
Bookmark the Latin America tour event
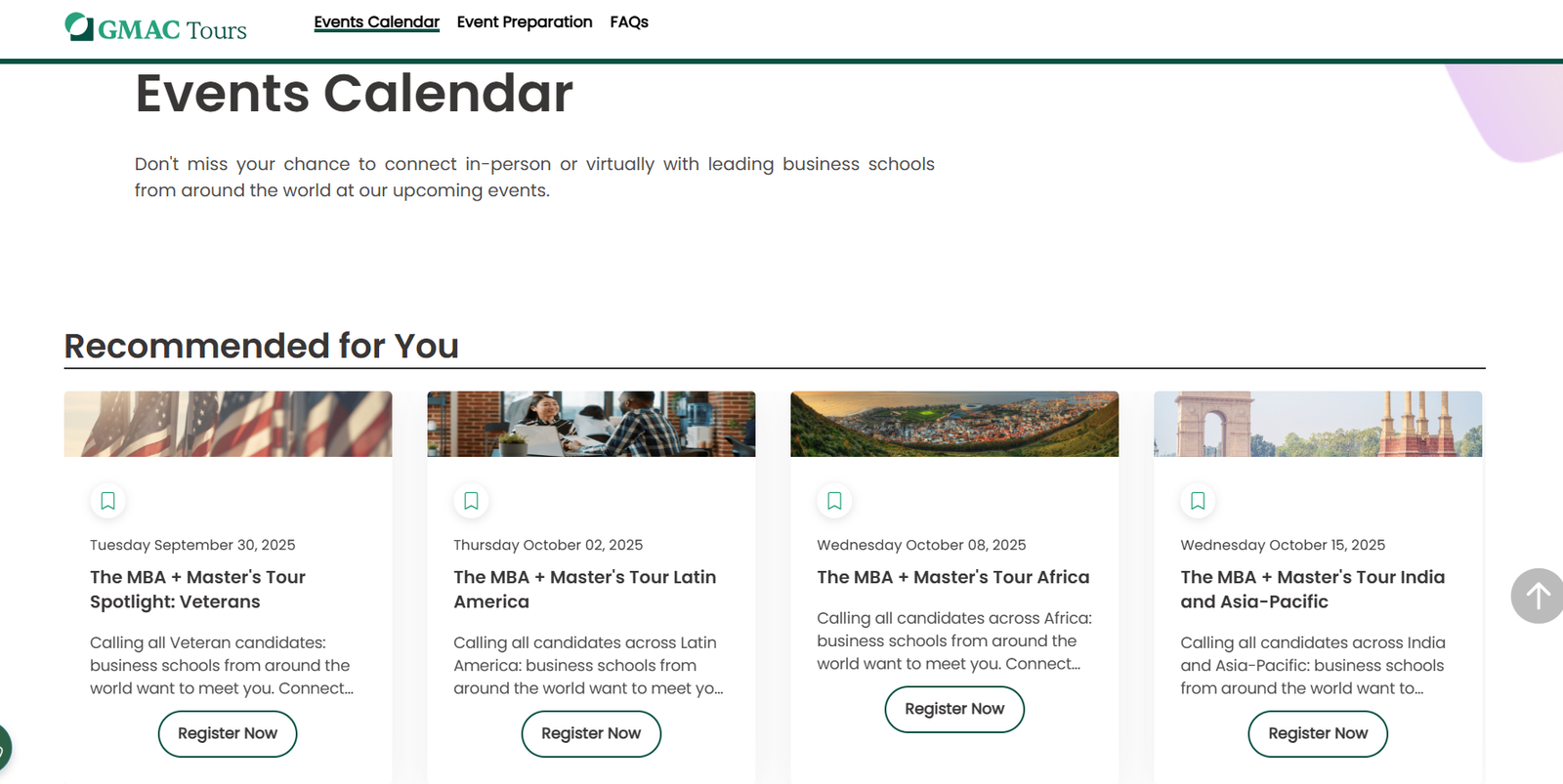[x=472, y=501]
